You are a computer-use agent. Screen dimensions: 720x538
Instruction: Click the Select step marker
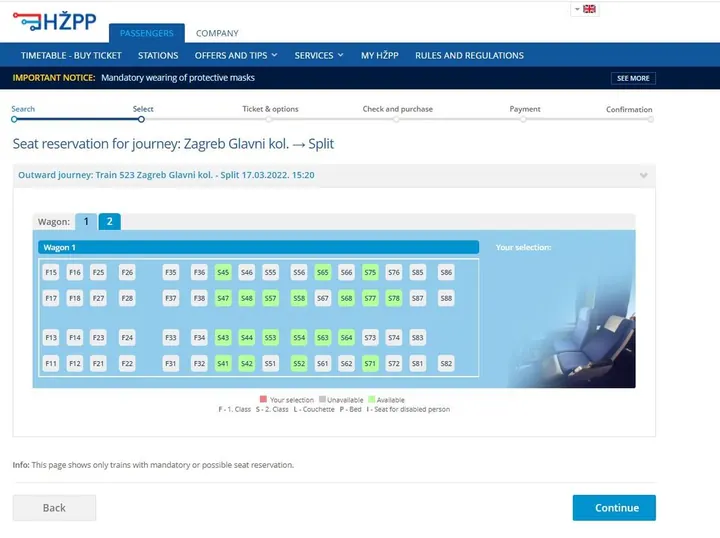tap(141, 119)
